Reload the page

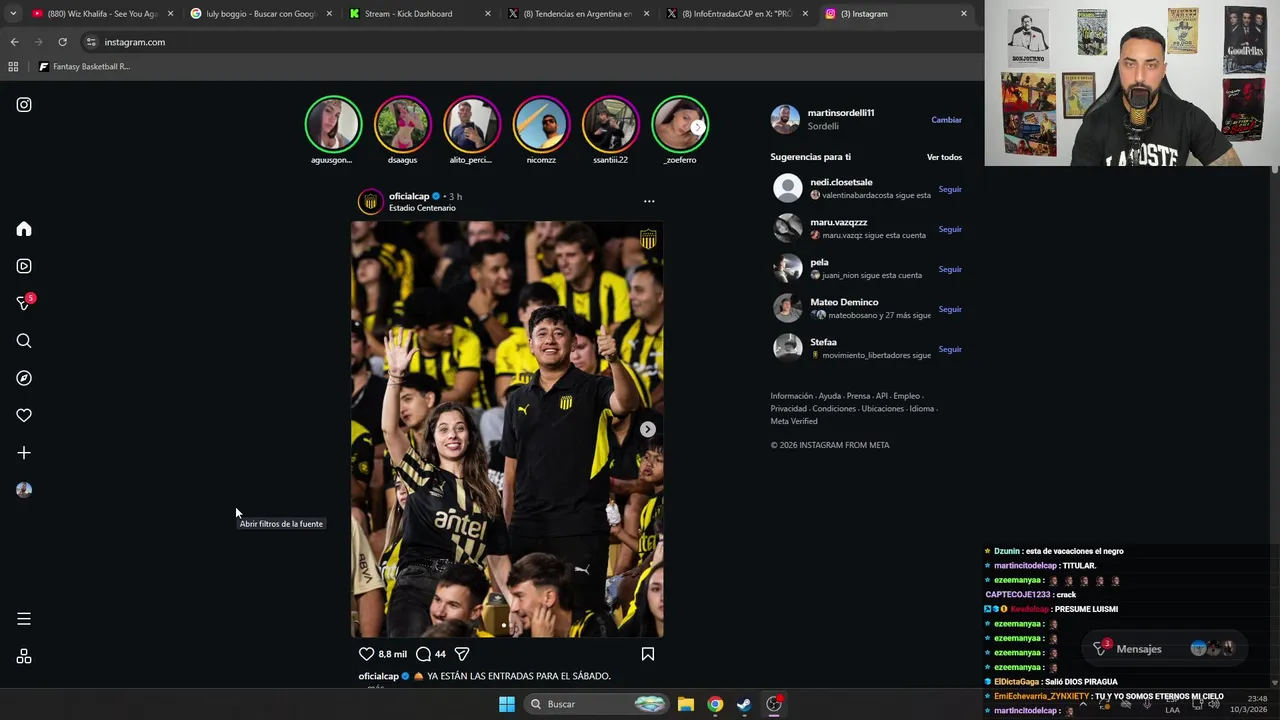[62, 42]
